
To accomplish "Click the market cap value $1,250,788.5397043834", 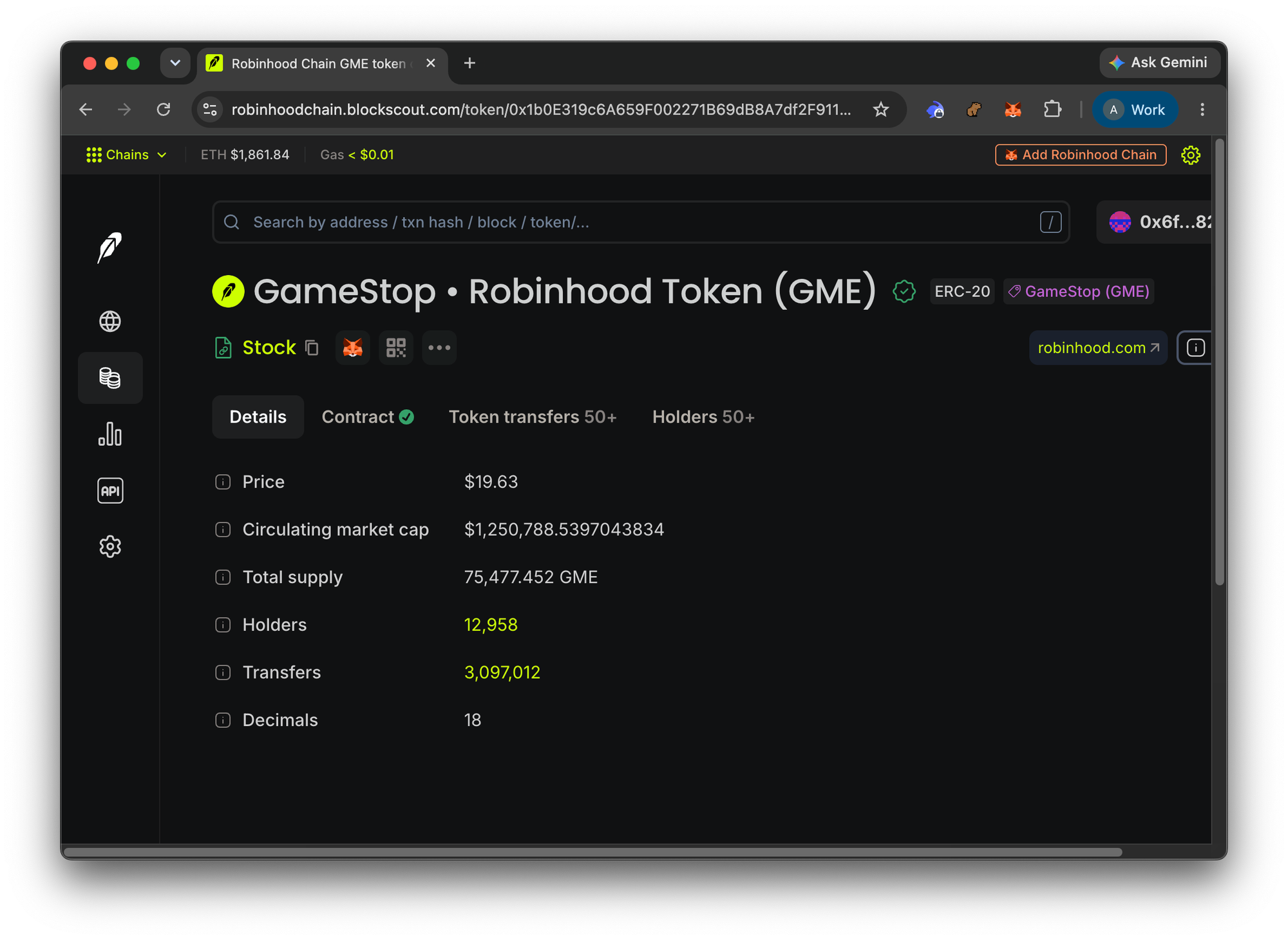I will click(564, 530).
